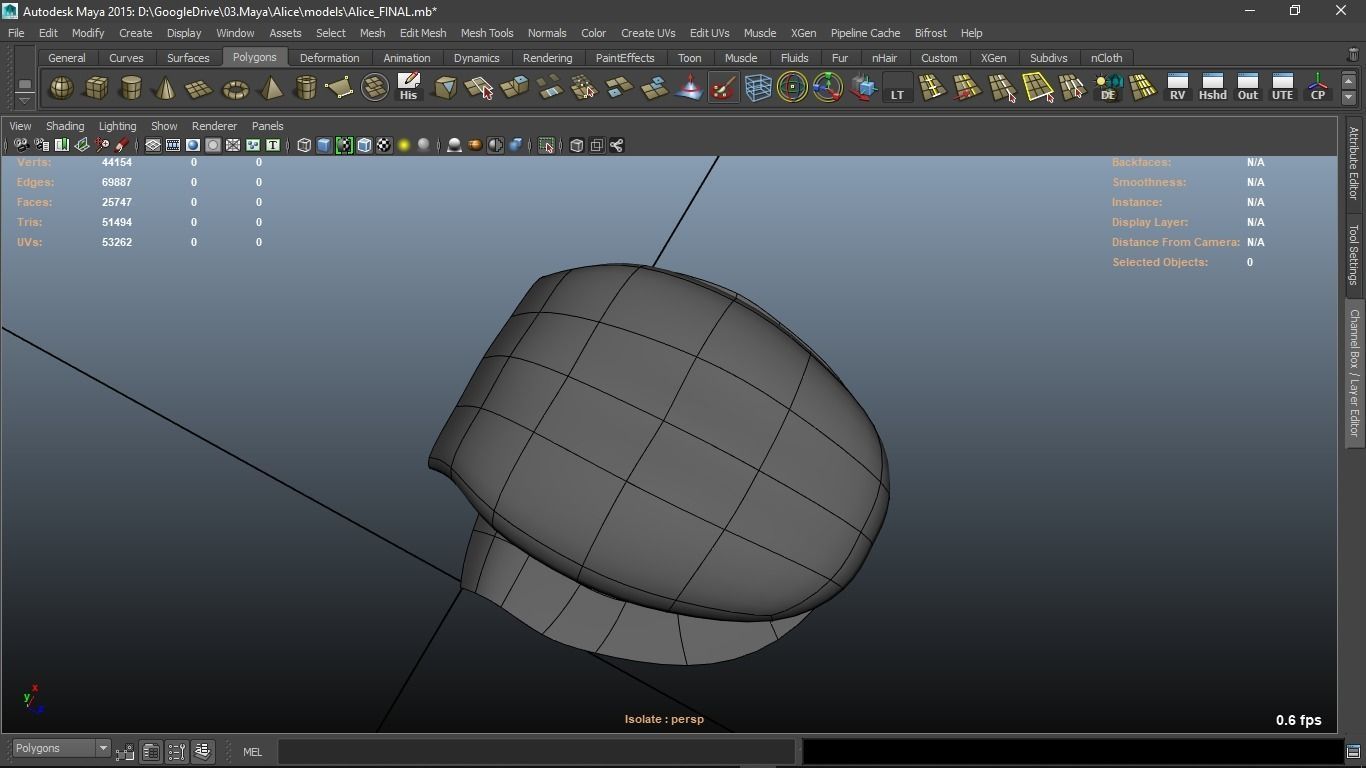Toggle smooth shade all blue cube icon
The image size is (1366, 768).
tap(324, 145)
